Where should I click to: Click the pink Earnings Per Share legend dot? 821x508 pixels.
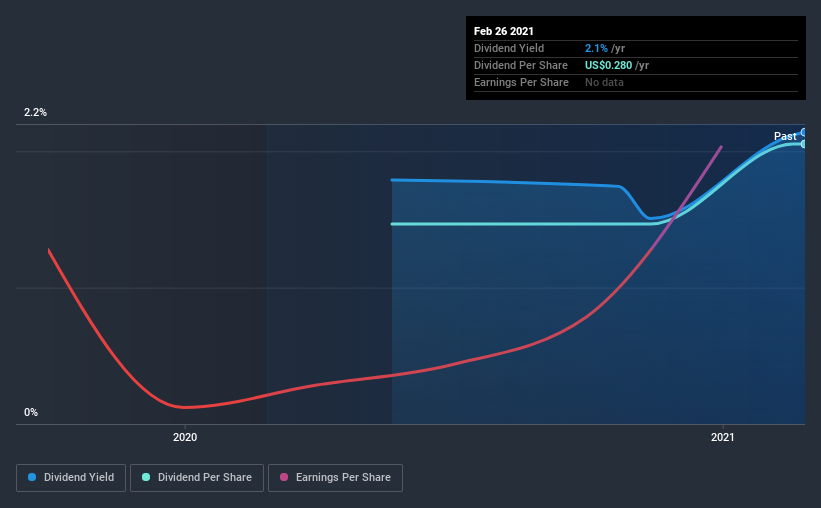pyautogui.click(x=284, y=477)
